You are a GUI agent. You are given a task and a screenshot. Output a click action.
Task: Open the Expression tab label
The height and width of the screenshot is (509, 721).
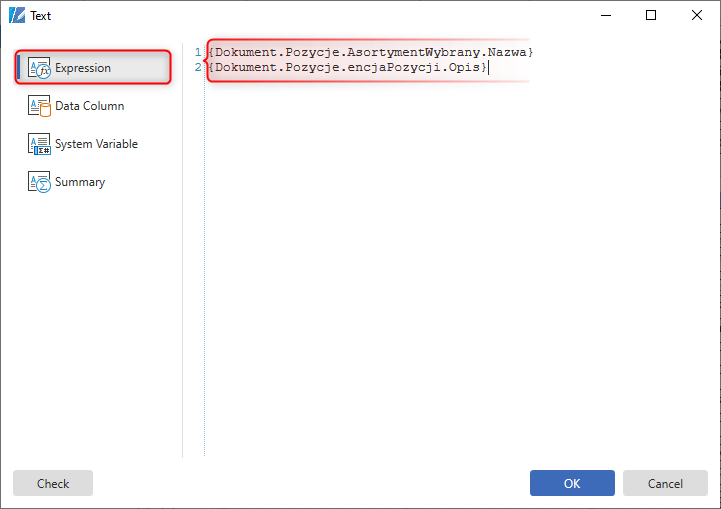pos(83,68)
